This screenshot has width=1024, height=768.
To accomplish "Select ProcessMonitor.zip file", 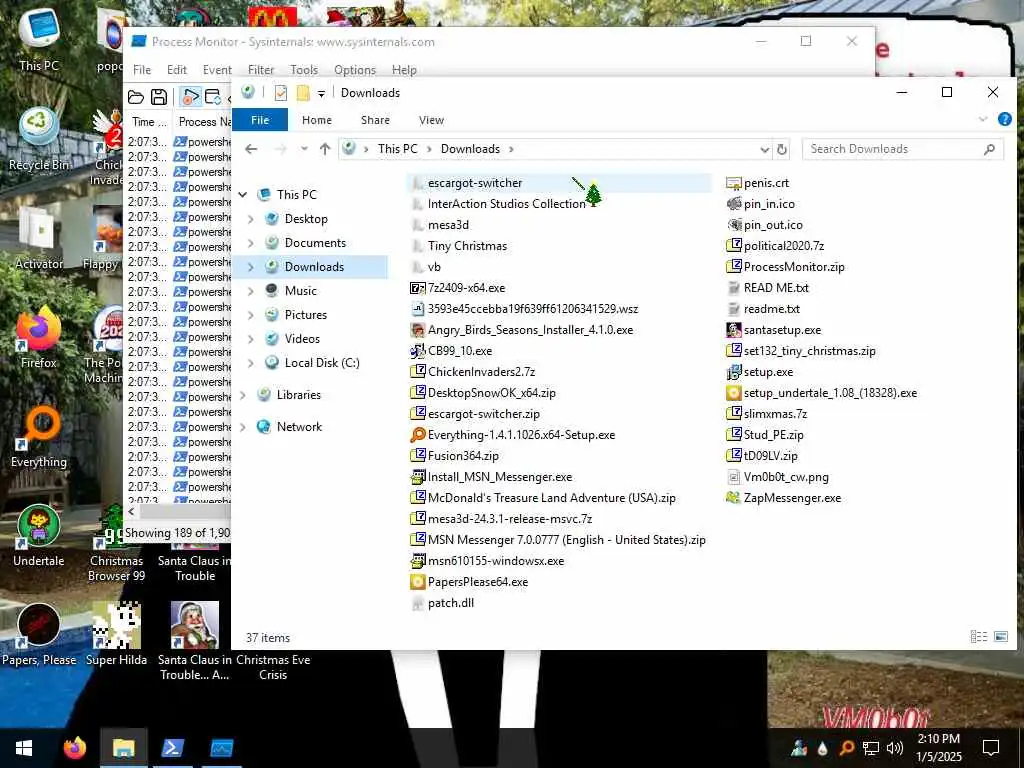I will pos(793,267).
